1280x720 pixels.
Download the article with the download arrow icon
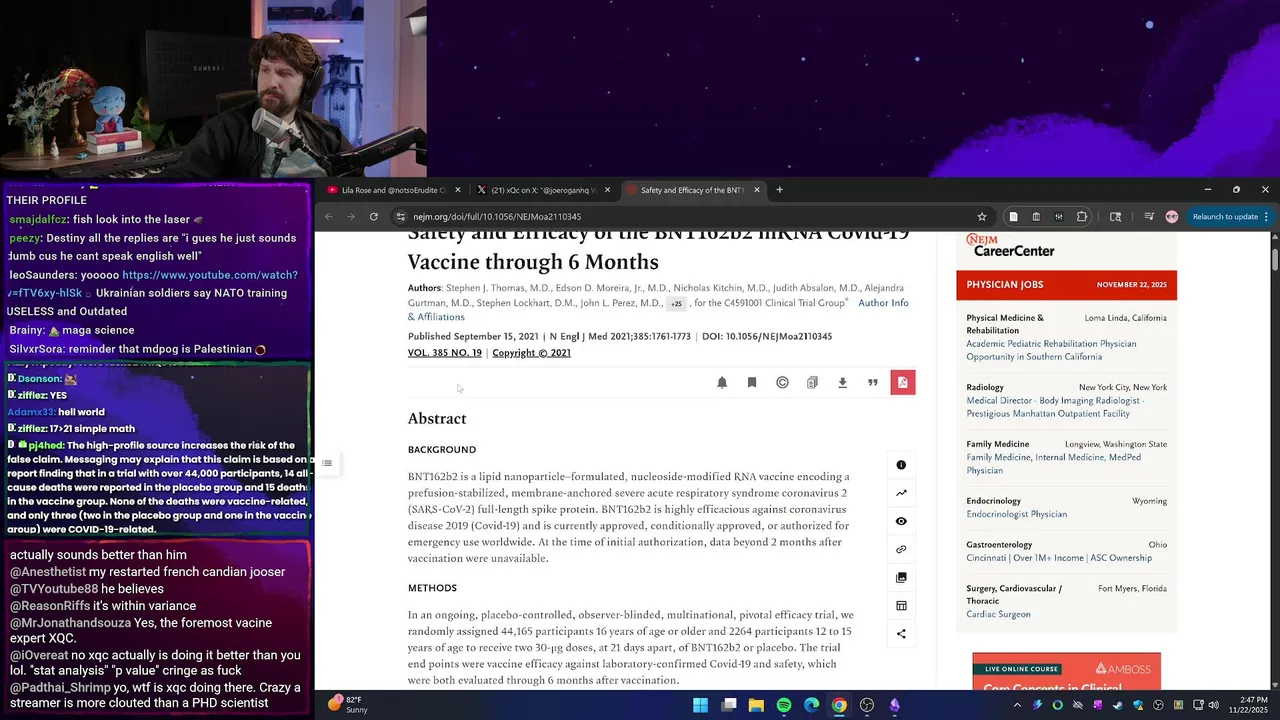tap(842, 382)
